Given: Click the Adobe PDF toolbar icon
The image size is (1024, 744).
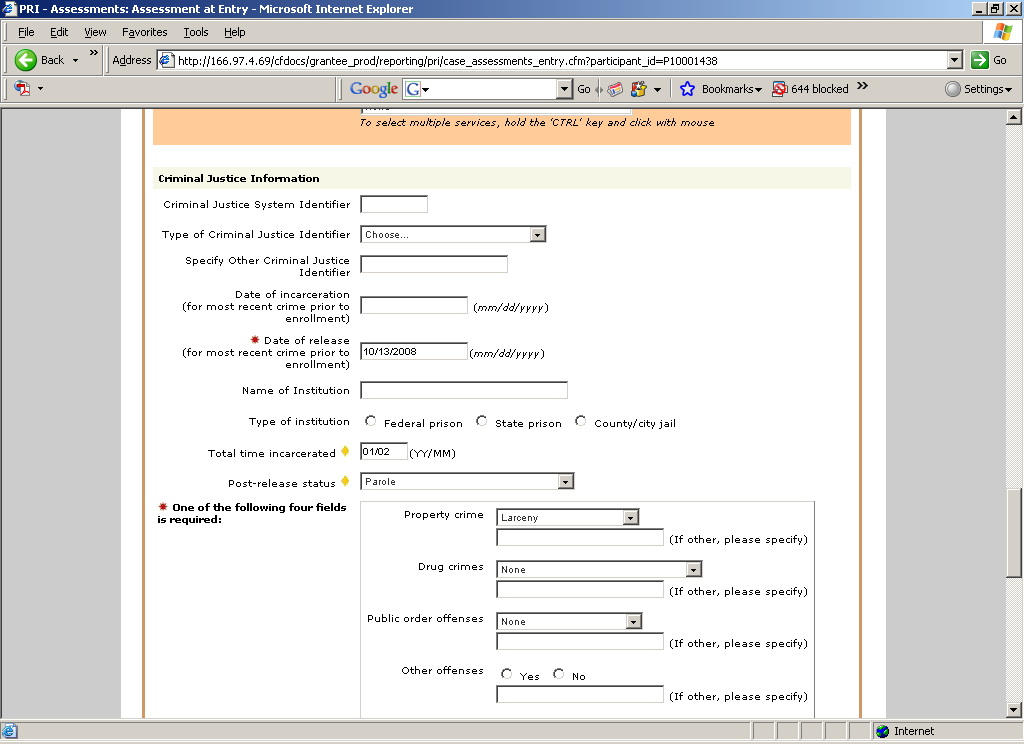Looking at the screenshot, I should coord(22,88).
